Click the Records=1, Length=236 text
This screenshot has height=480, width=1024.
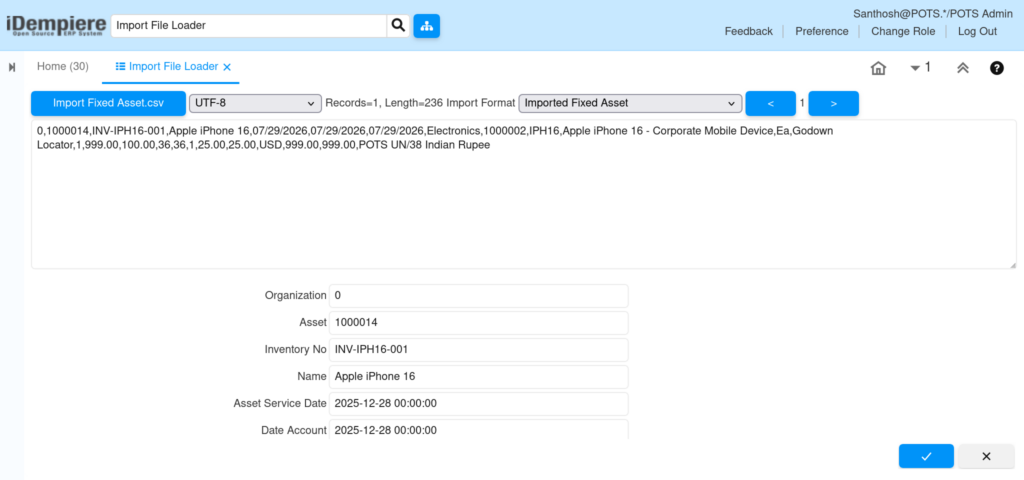(x=384, y=103)
